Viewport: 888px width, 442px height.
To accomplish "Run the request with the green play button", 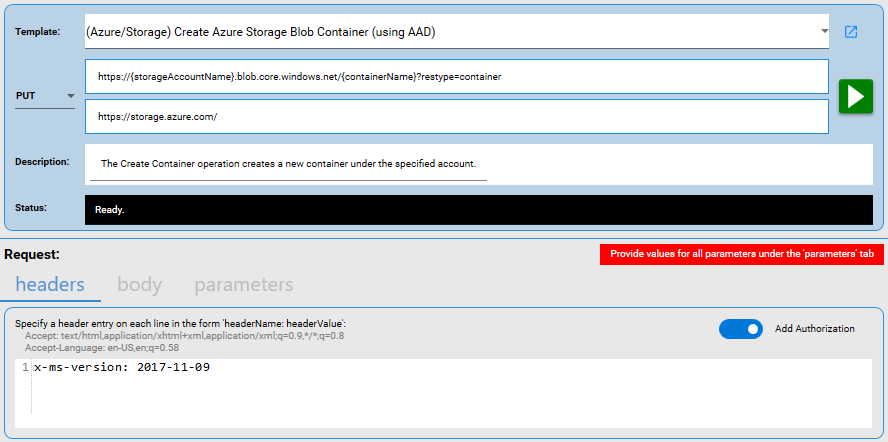I will pyautogui.click(x=855, y=97).
